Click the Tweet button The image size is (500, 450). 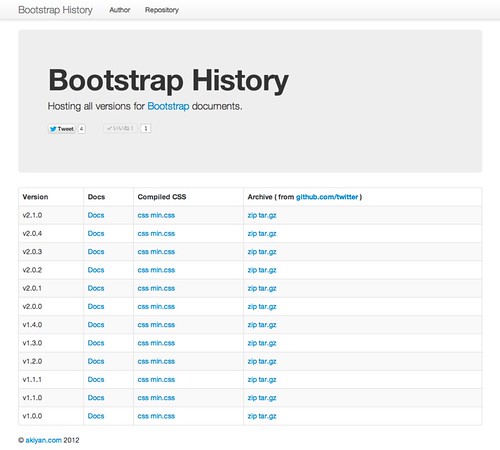pos(62,129)
